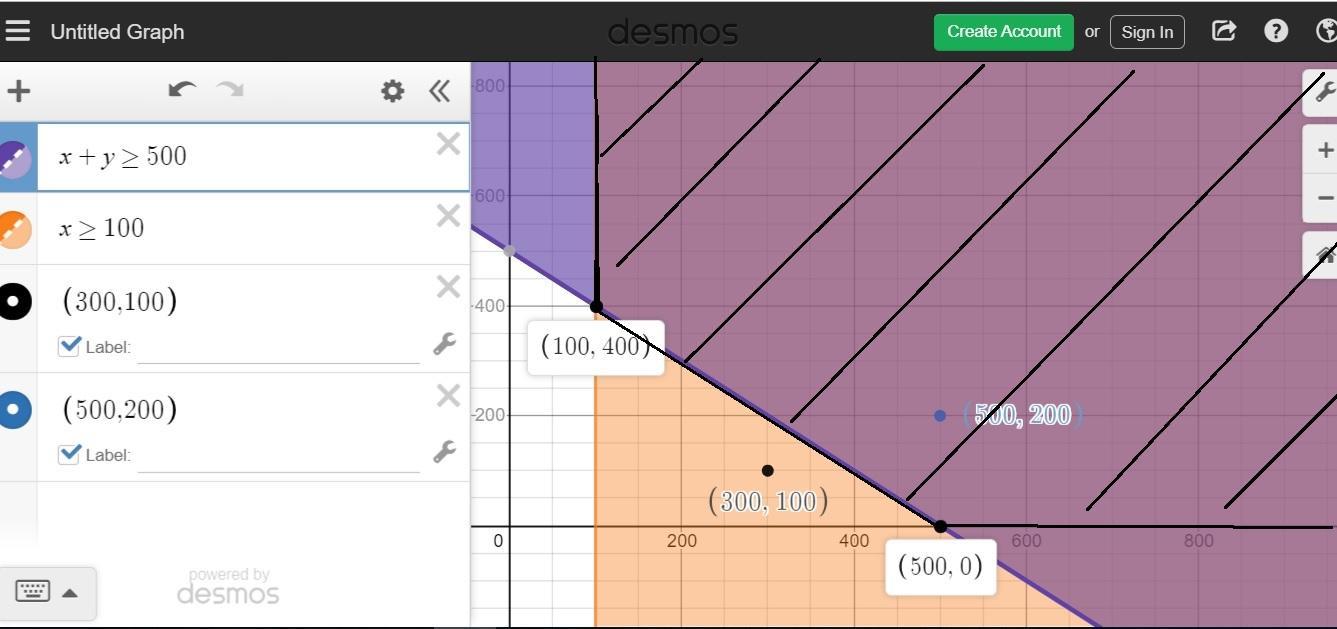1337x629 pixels.
Task: Click the Untitled Graph title
Action: (117, 32)
